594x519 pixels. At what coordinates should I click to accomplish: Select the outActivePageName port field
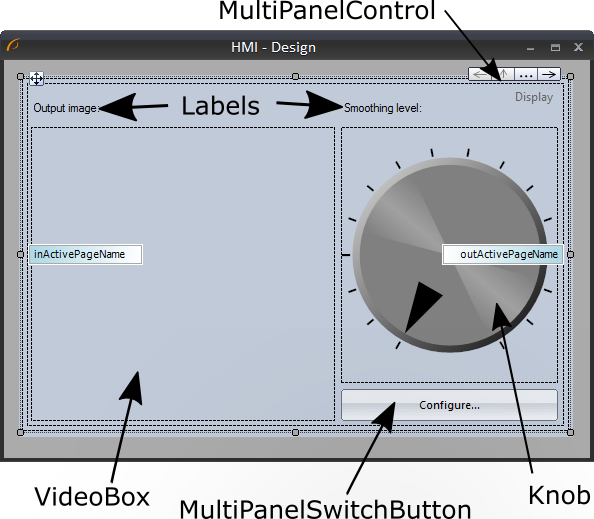pos(502,254)
